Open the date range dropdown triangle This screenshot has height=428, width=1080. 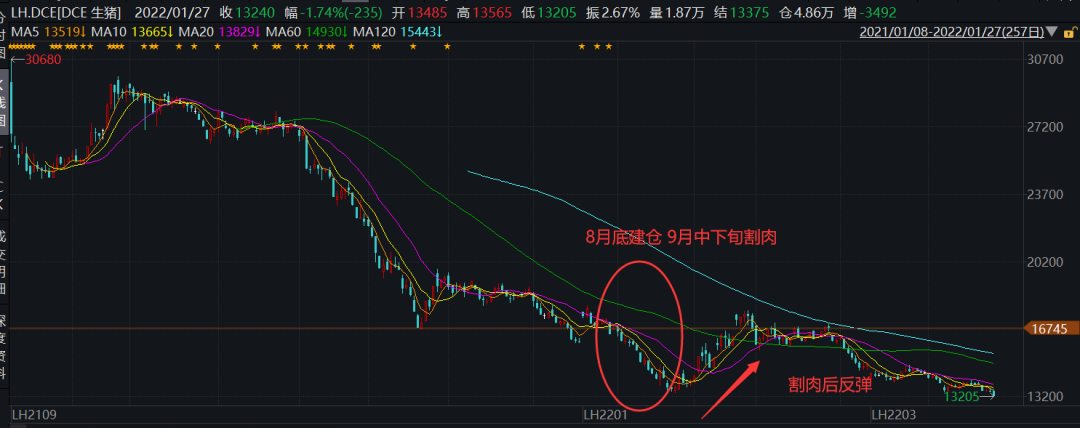coord(1052,32)
